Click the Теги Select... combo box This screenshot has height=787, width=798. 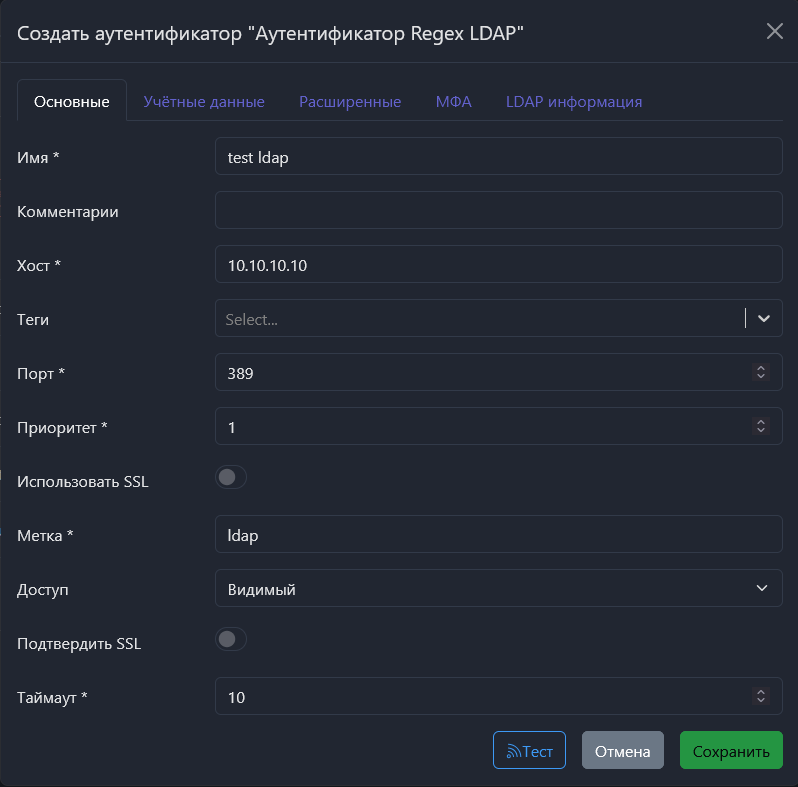478,318
